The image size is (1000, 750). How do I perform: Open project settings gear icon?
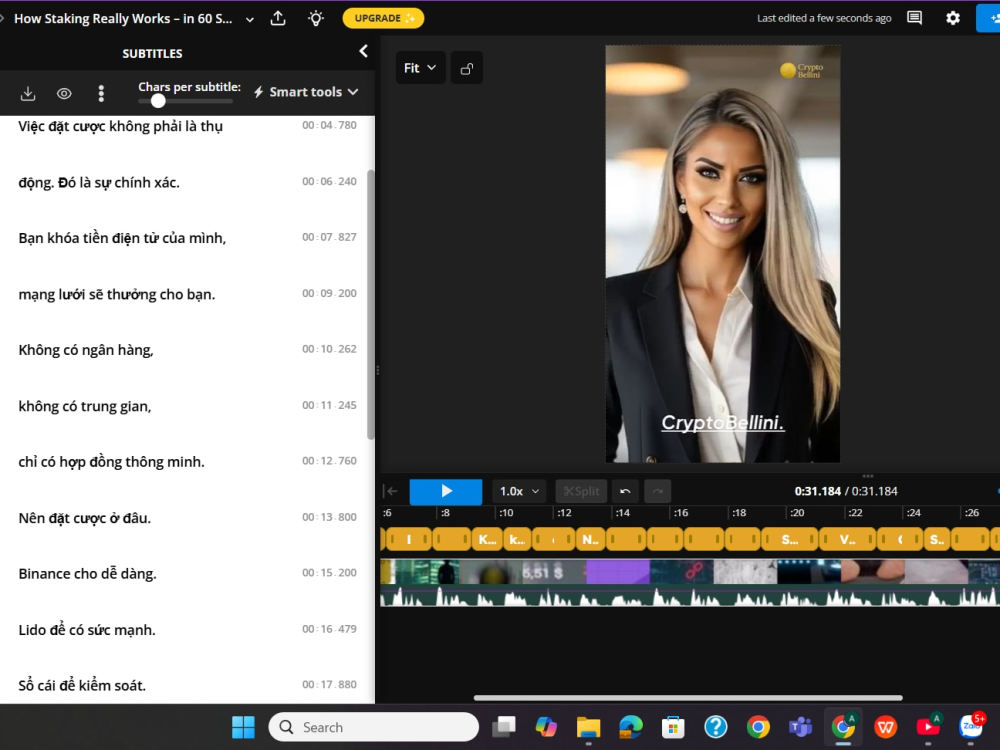pyautogui.click(x=953, y=18)
